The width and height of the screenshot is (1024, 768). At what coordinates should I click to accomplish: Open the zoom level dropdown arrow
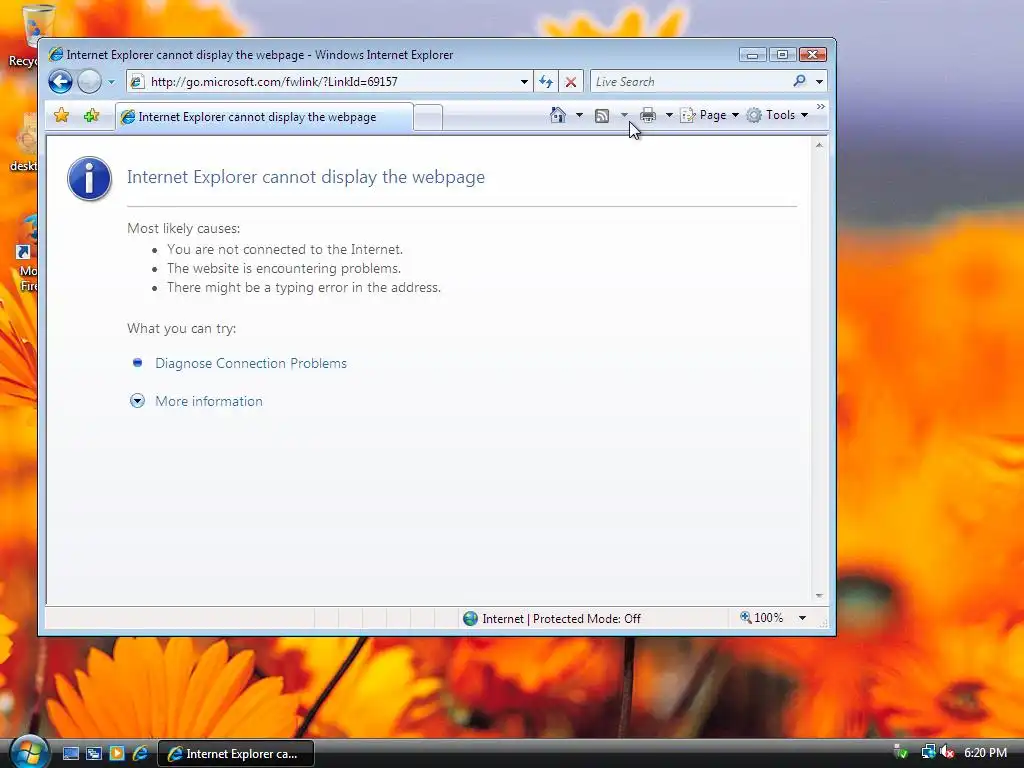[x=803, y=618]
